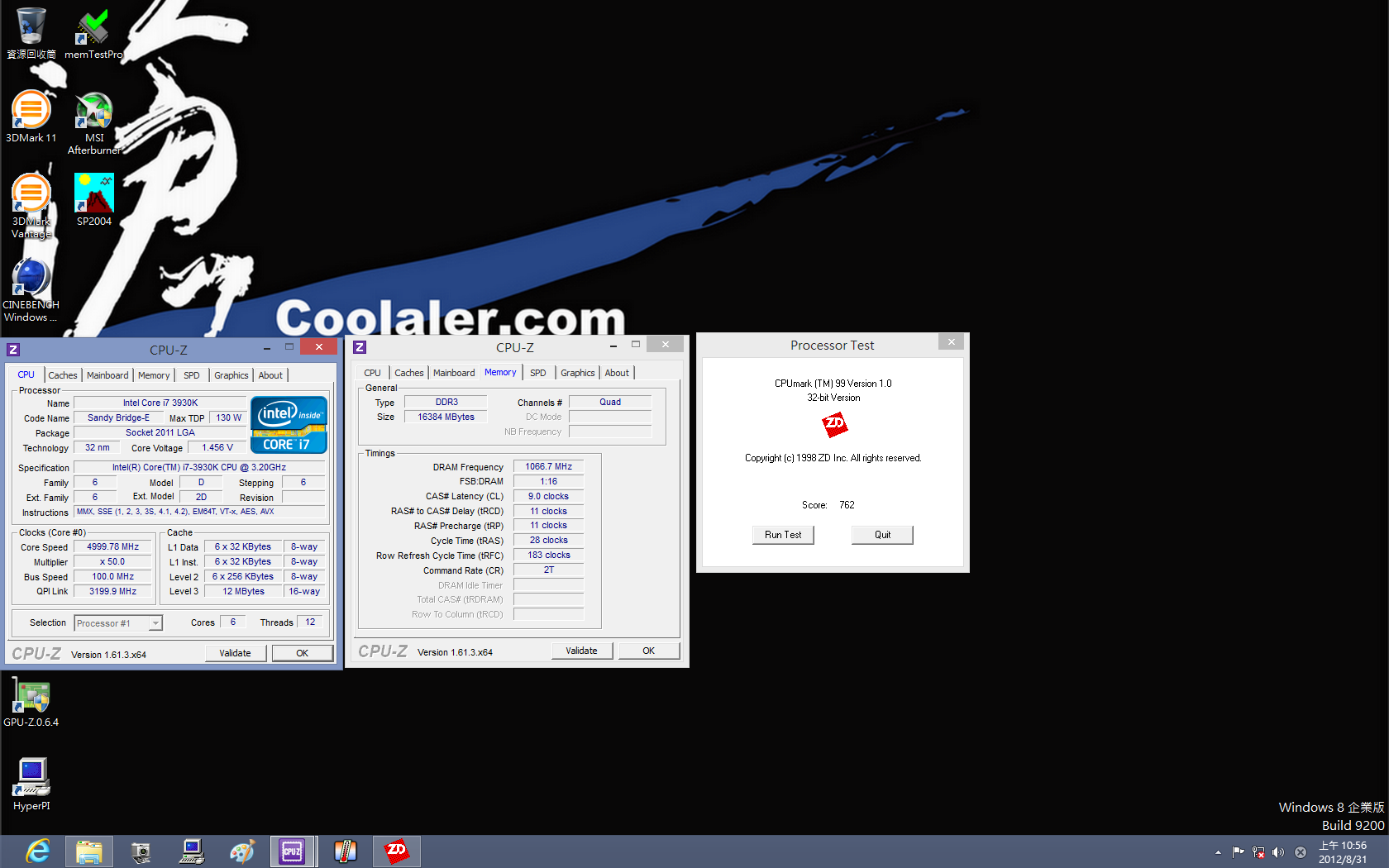
Task: Click the Channels value Quad
Action: tap(610, 403)
